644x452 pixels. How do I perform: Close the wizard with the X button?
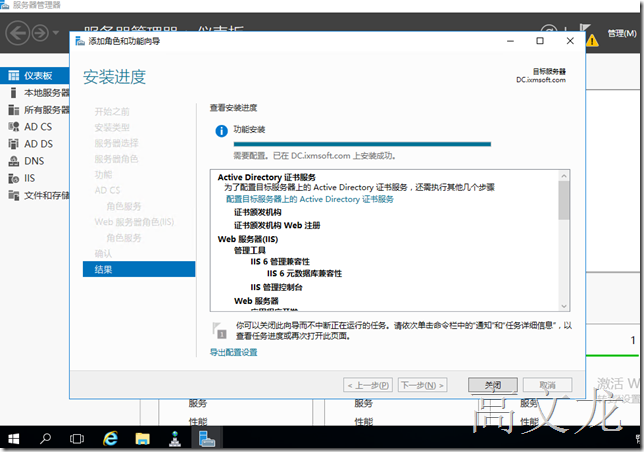(570, 41)
